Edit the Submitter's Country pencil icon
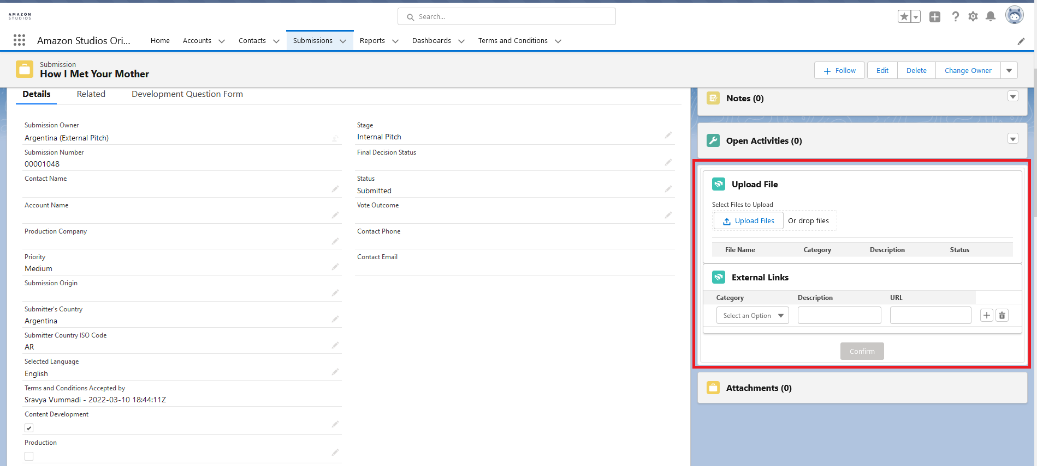 pos(335,319)
